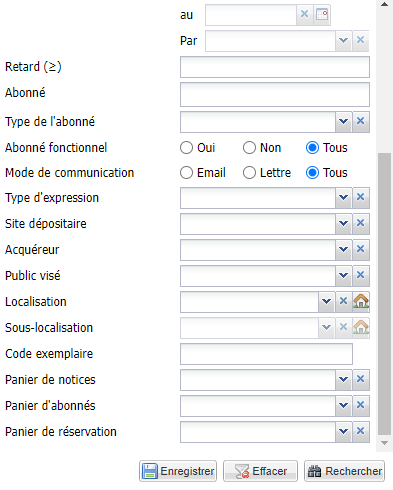
Task: Focus the Abonné input field
Action: click(275, 94)
